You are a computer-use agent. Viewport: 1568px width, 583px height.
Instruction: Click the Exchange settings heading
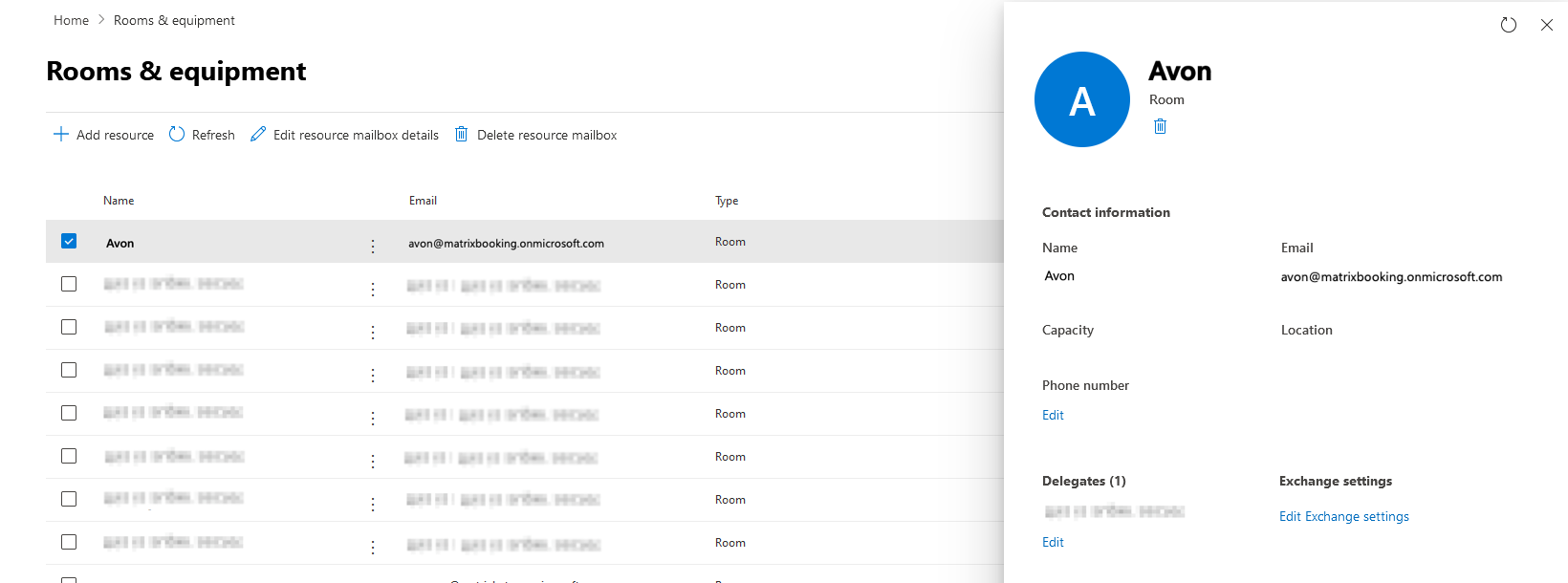1336,481
